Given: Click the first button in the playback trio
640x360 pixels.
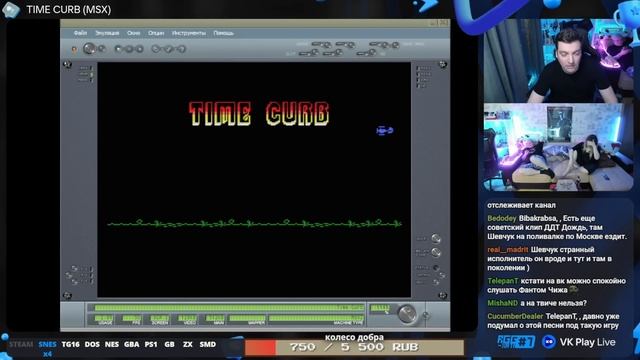Looking at the screenshot, I should (118, 49).
